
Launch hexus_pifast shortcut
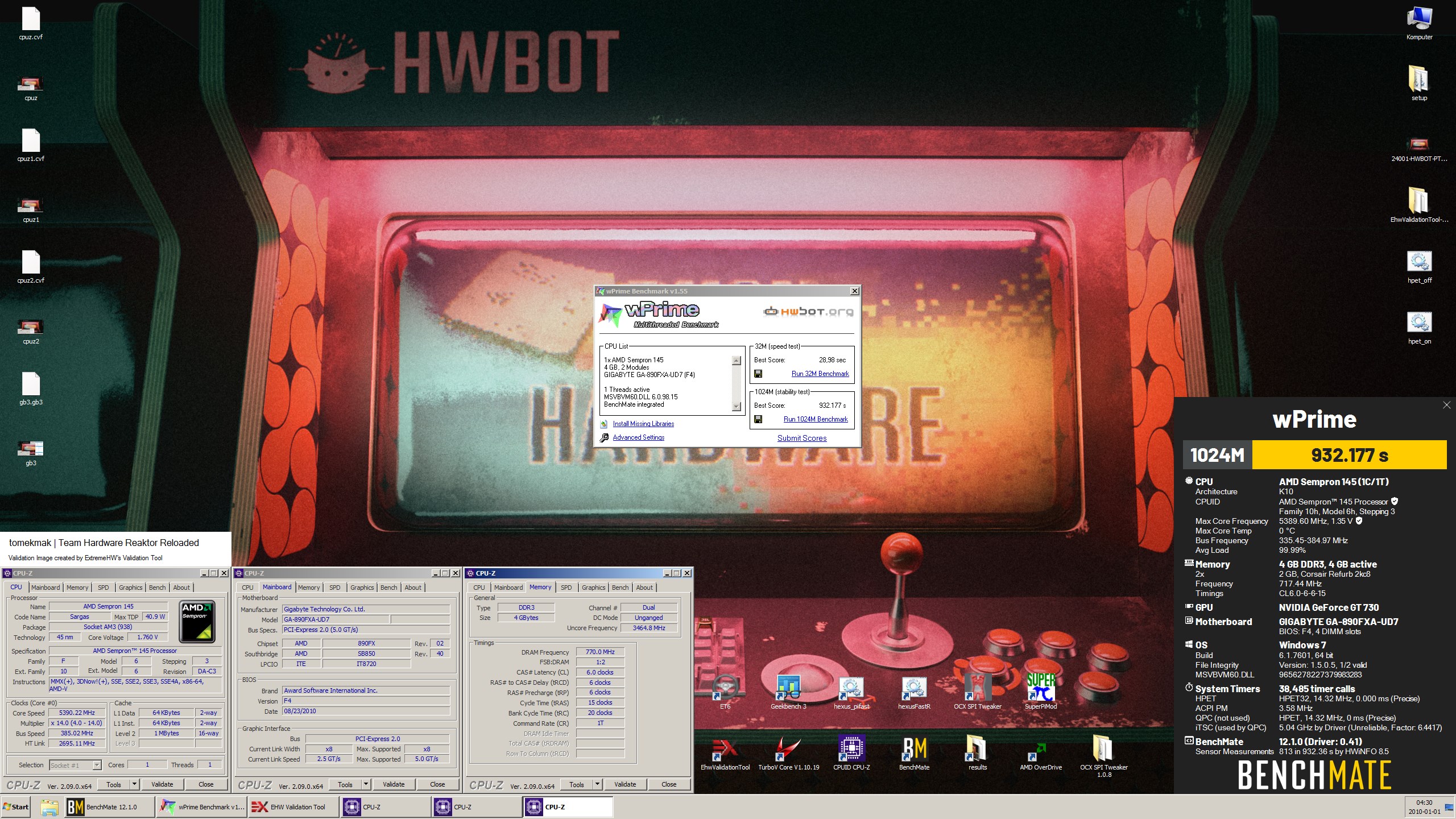point(851,692)
